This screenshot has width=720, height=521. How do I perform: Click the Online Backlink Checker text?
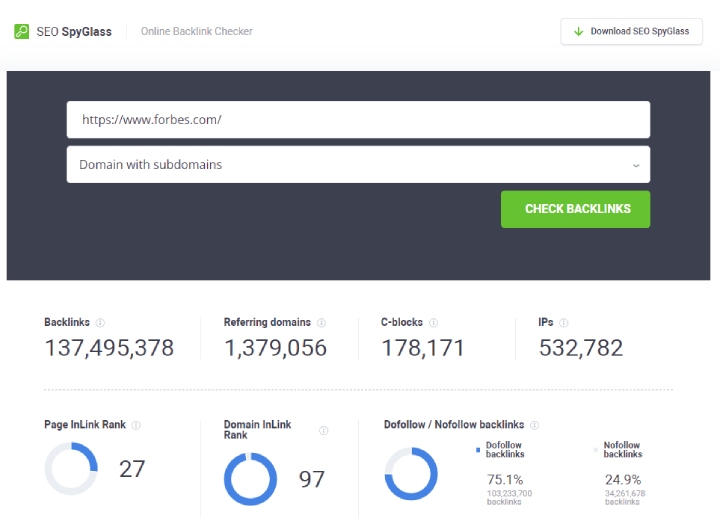[x=197, y=31]
